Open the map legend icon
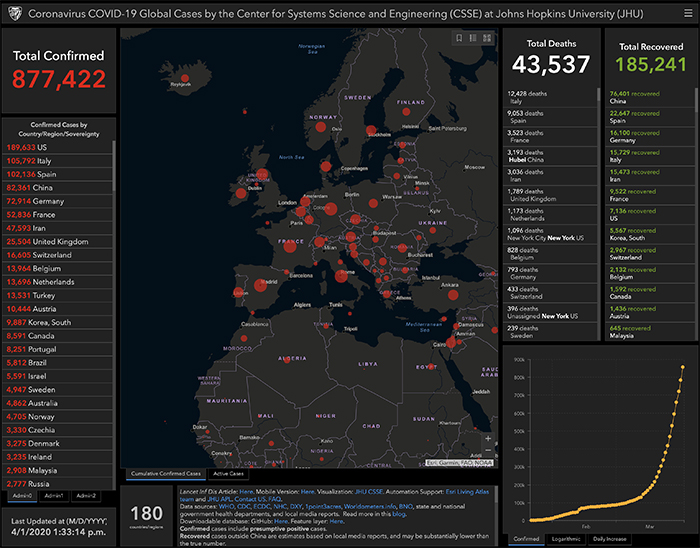The image size is (700, 548). (473, 38)
